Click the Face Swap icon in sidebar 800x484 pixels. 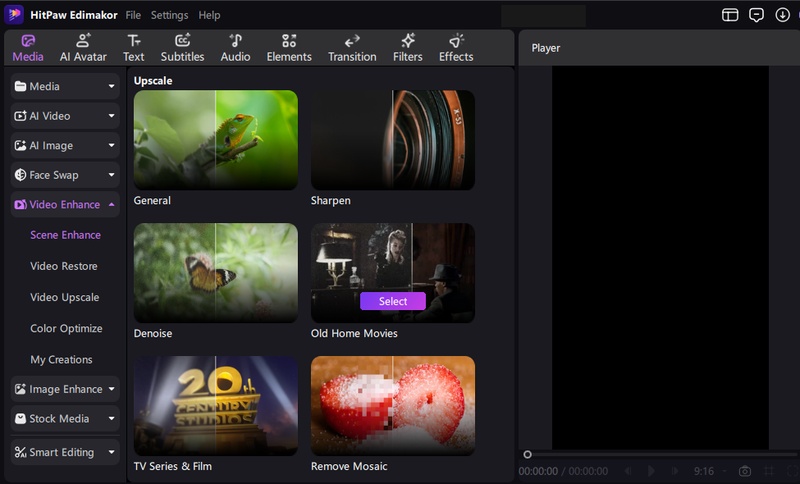click(20, 175)
